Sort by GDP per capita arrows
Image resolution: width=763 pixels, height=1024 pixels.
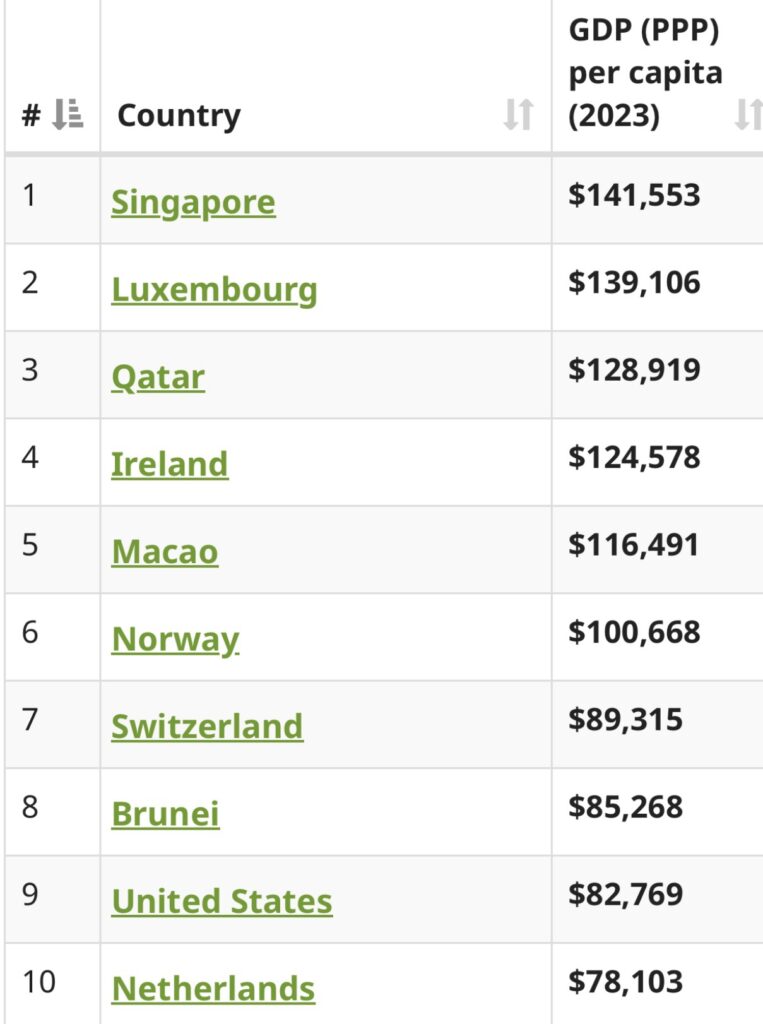(749, 115)
